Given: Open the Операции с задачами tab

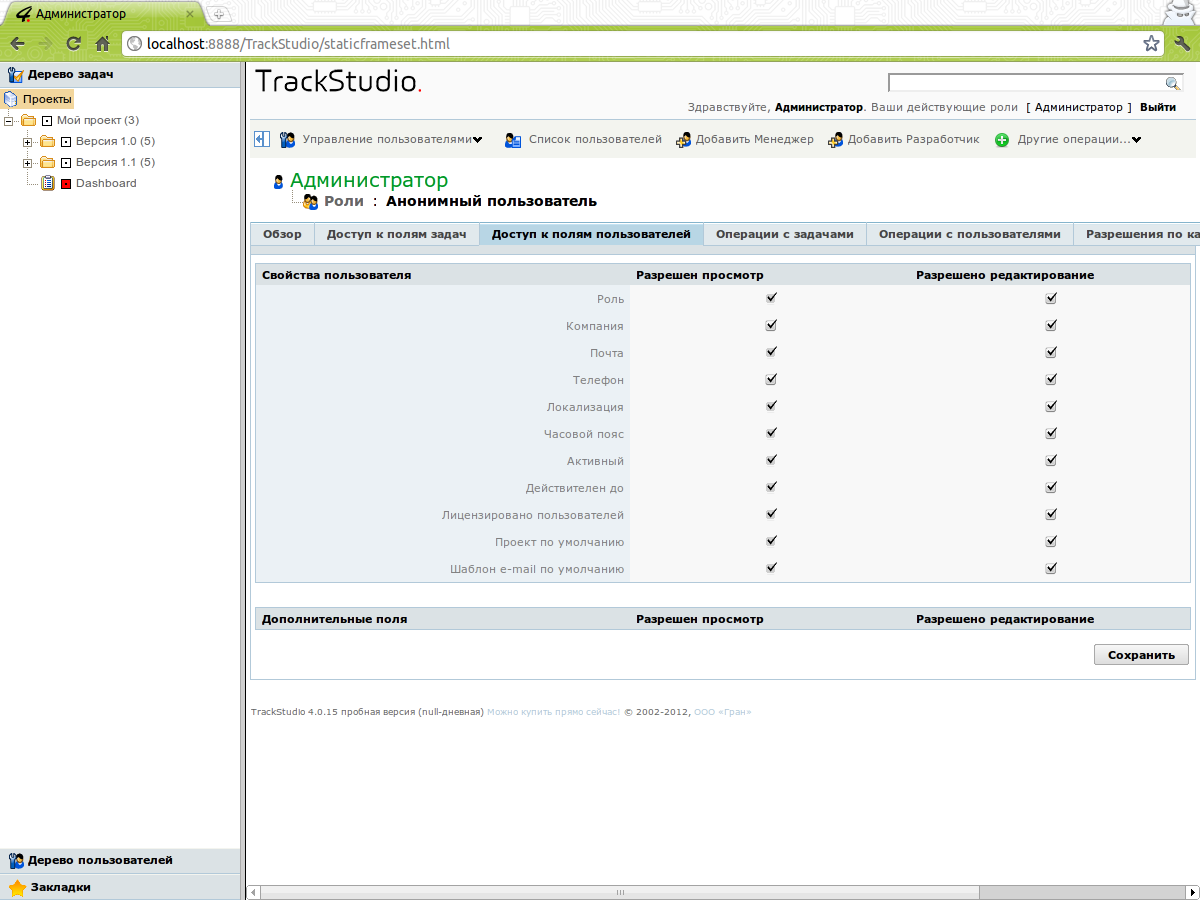Looking at the screenshot, I should pyautogui.click(x=785, y=234).
